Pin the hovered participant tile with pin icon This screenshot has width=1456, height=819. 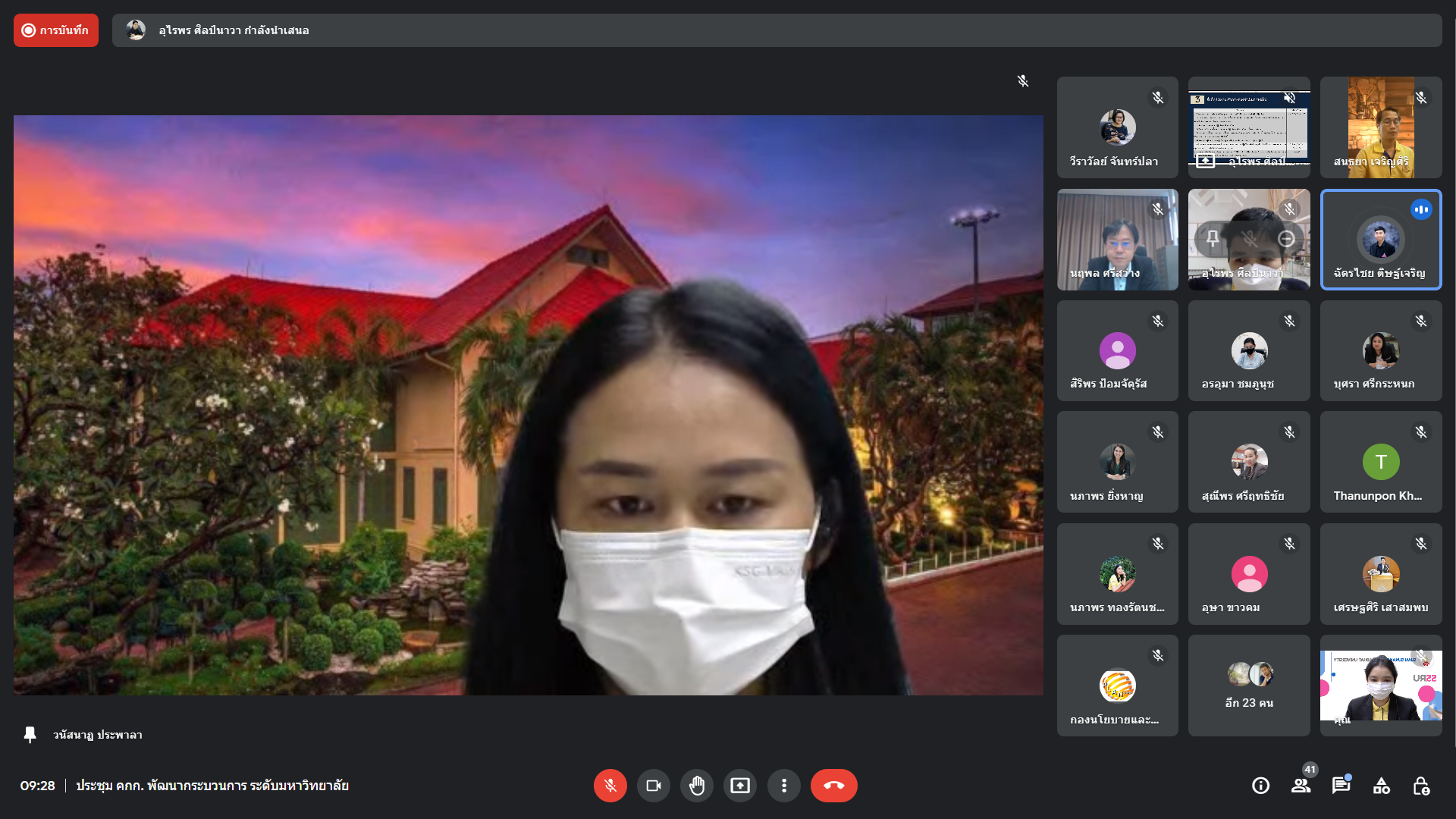[1213, 239]
